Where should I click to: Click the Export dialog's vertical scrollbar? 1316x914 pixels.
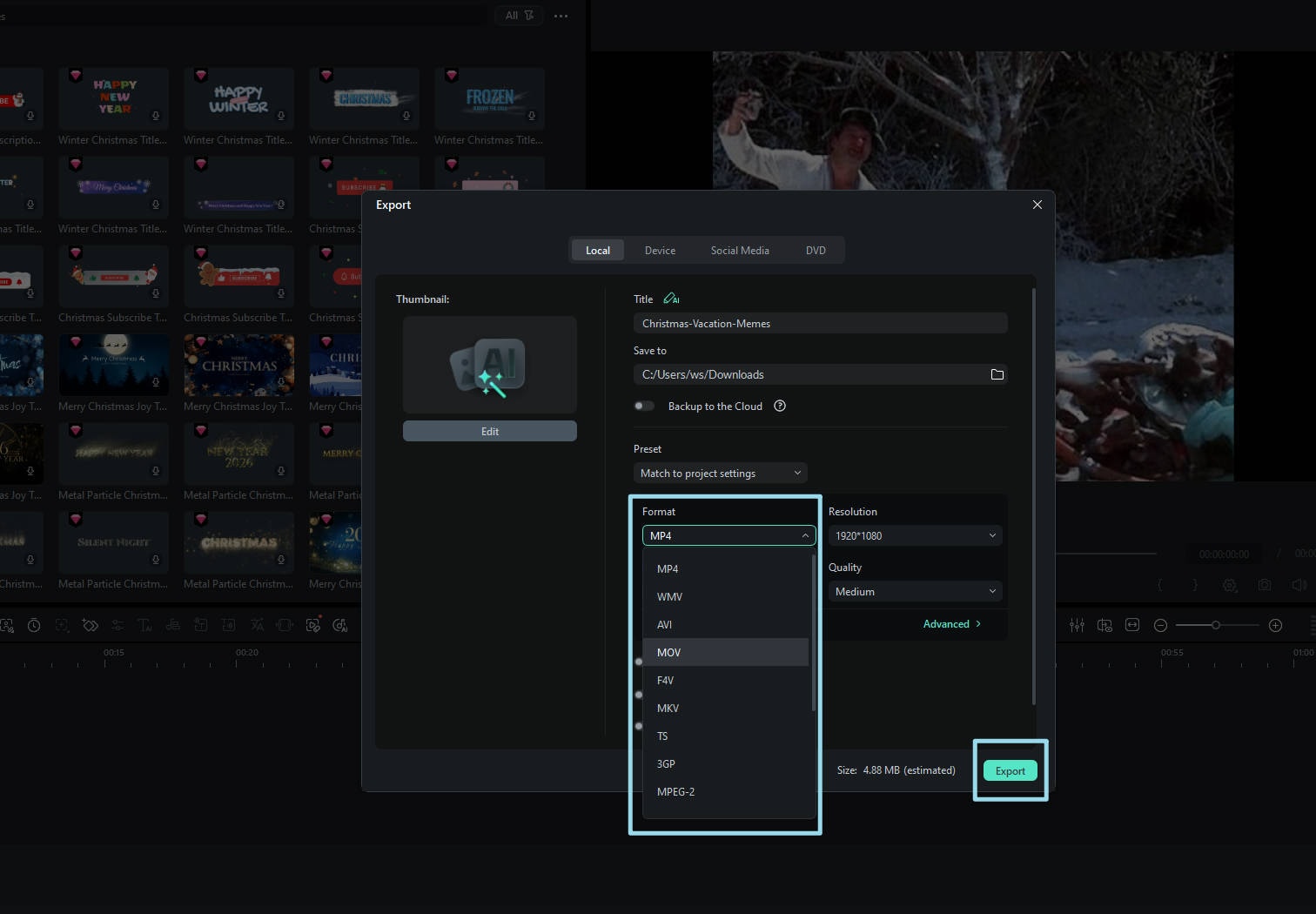[1033, 496]
